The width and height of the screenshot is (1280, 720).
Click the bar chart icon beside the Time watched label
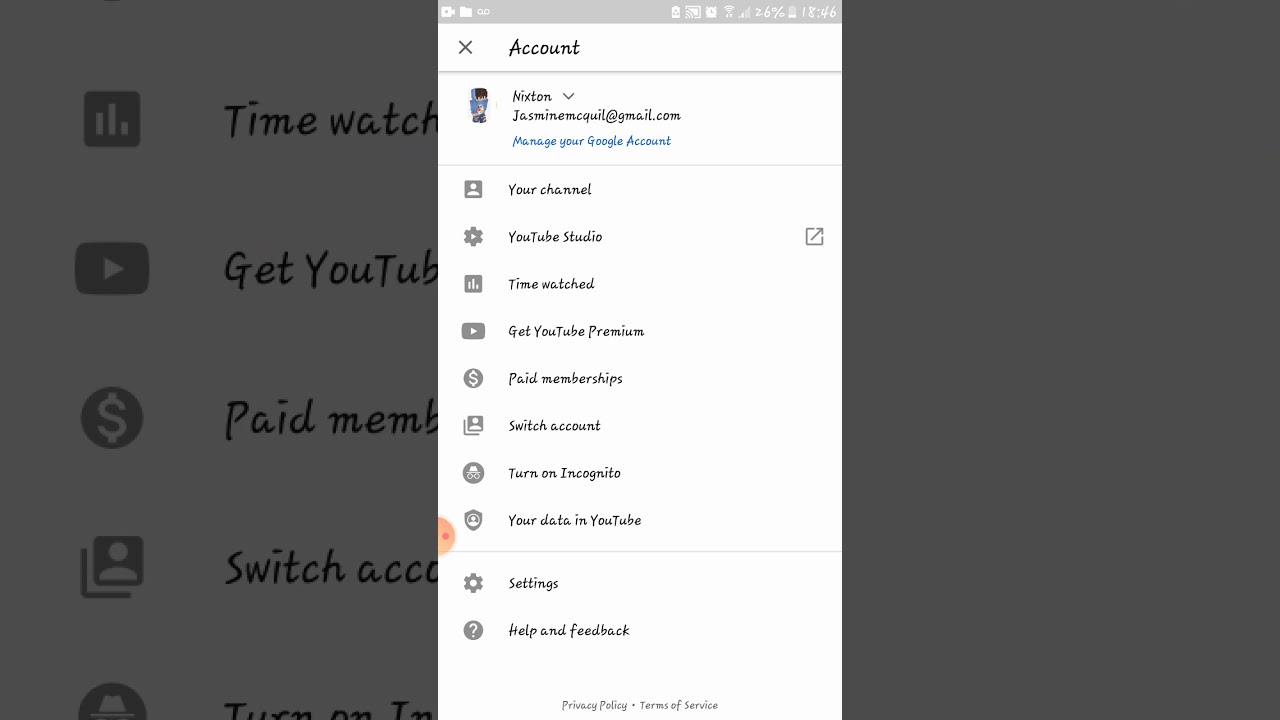pyautogui.click(x=473, y=284)
